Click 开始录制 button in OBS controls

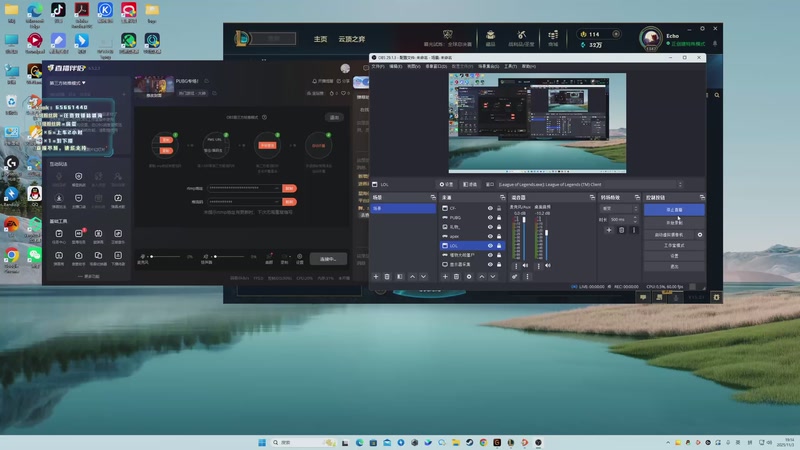pyautogui.click(x=674, y=223)
